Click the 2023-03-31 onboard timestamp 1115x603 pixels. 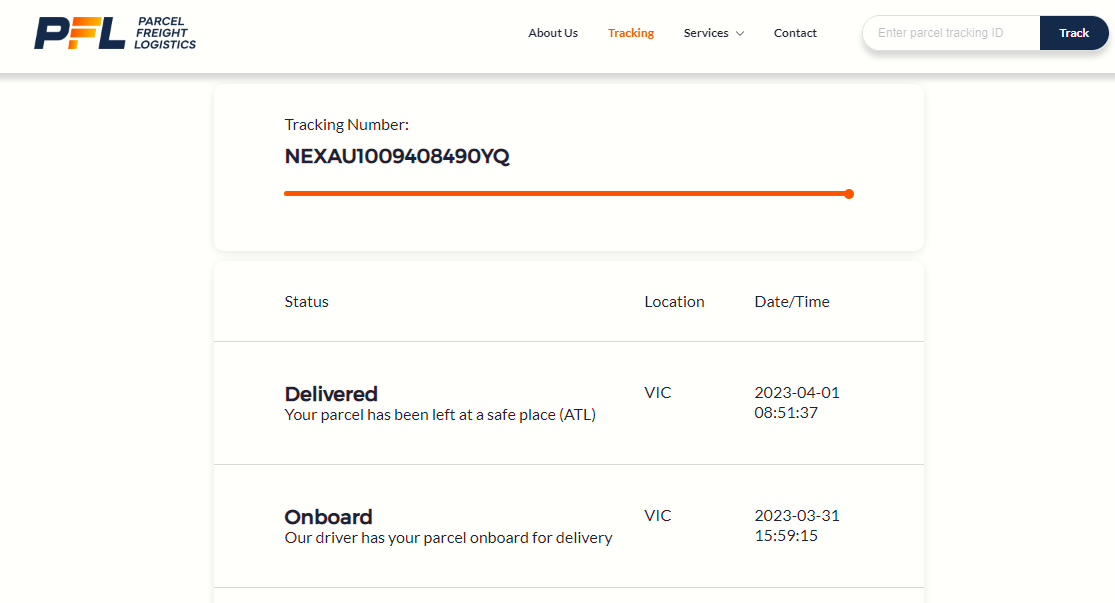797,525
